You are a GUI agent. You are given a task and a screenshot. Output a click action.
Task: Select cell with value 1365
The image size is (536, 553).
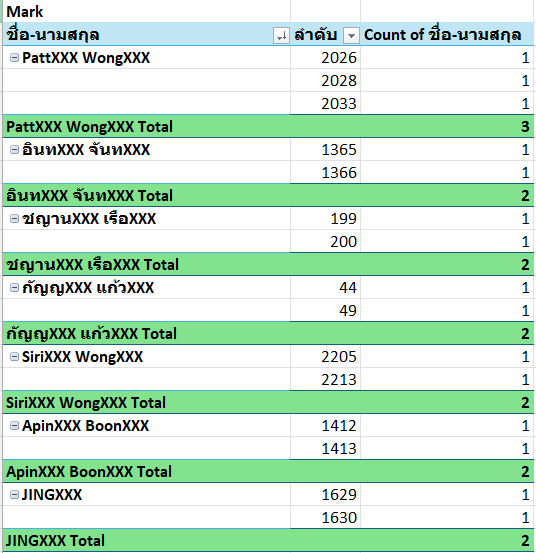pos(325,150)
